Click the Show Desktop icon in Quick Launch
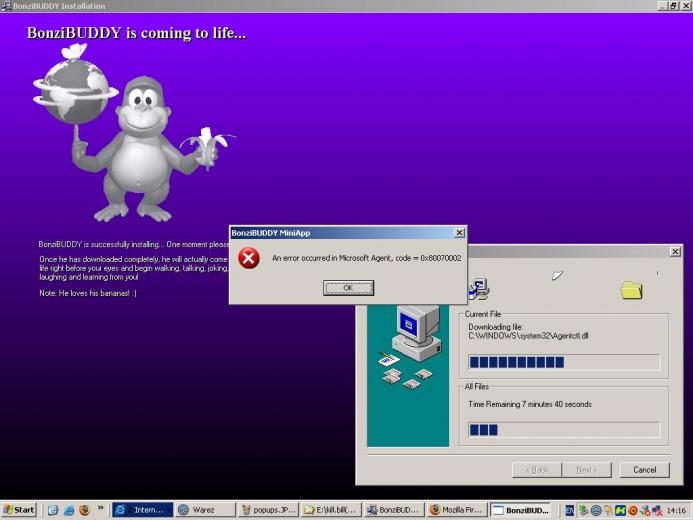 [53, 510]
